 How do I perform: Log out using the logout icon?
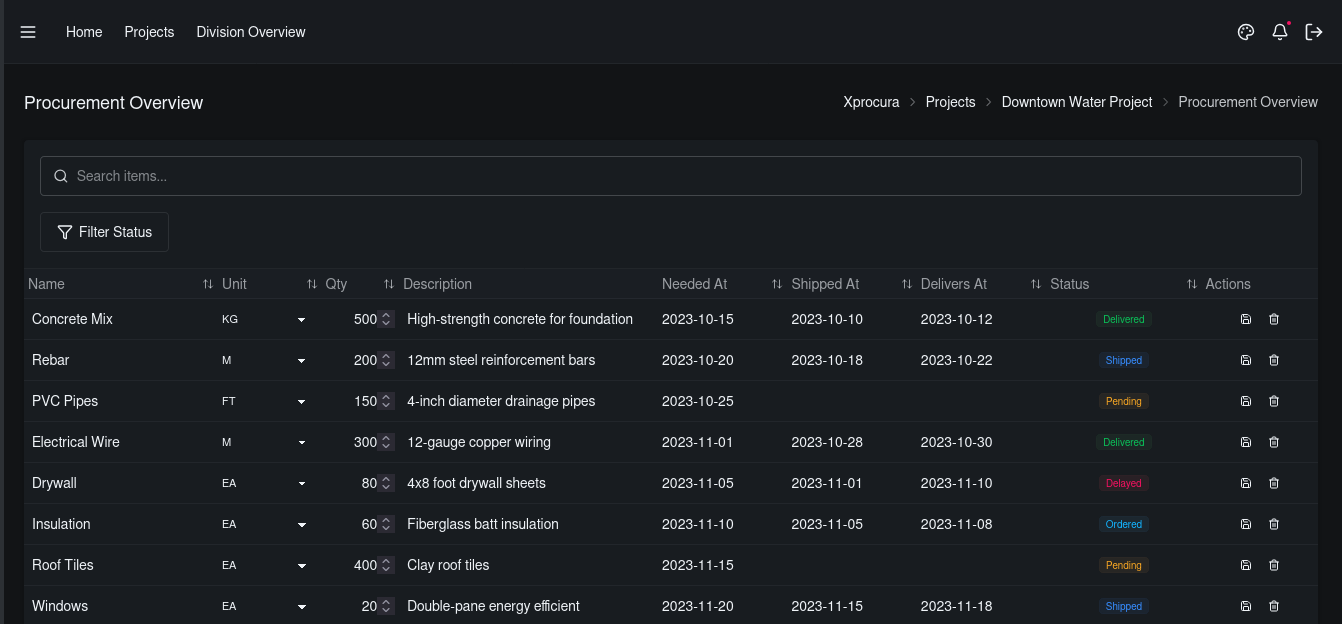click(x=1314, y=32)
